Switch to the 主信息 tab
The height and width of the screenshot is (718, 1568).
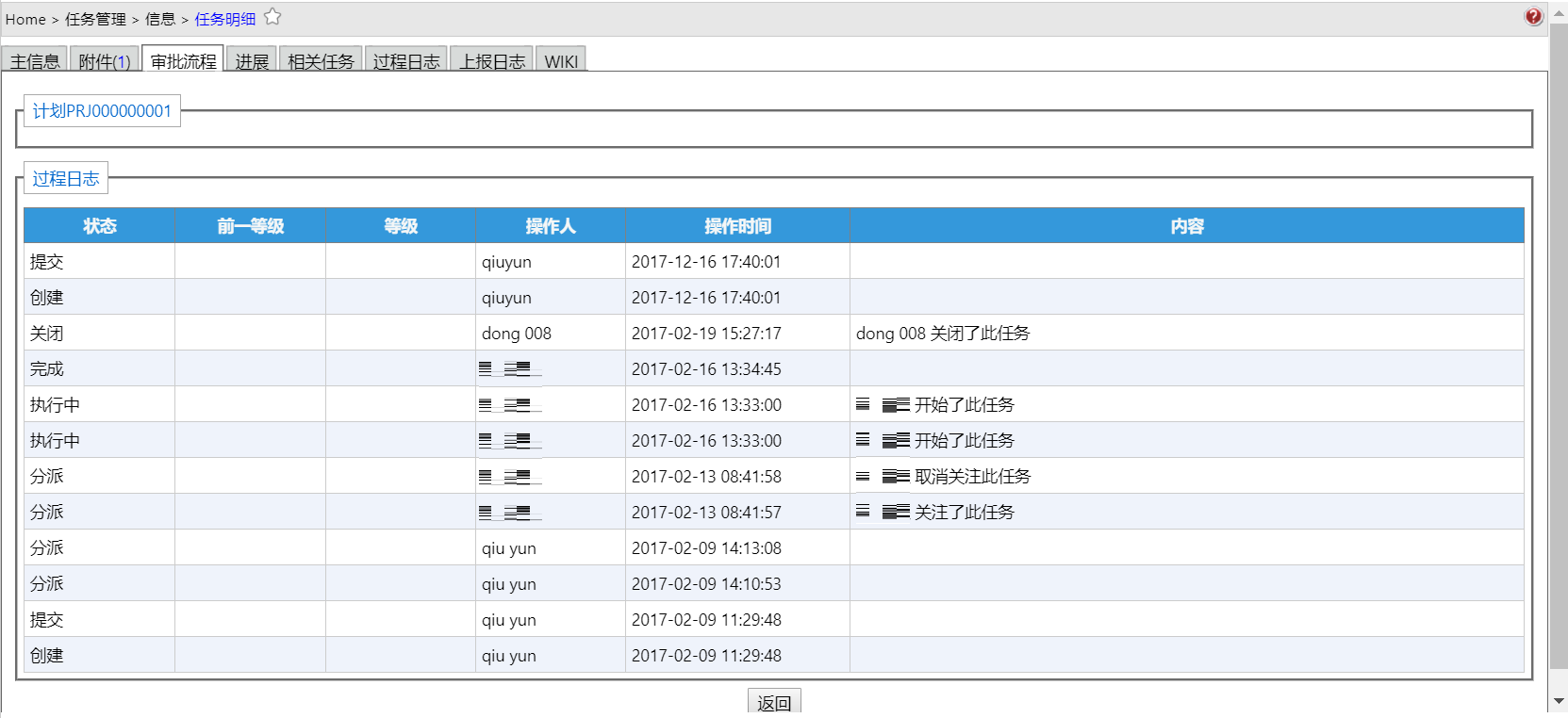tap(35, 61)
